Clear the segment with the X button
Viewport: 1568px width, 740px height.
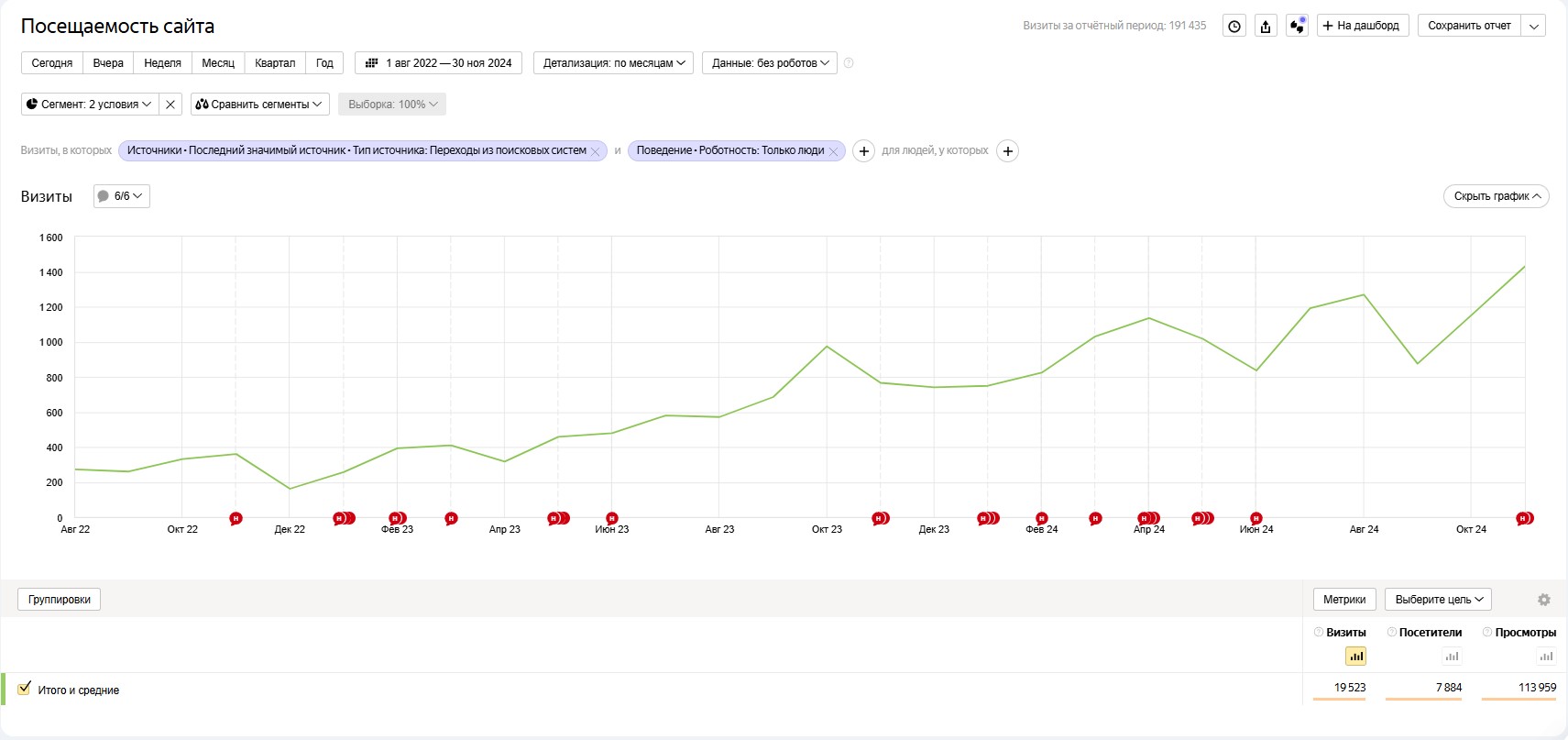point(170,105)
